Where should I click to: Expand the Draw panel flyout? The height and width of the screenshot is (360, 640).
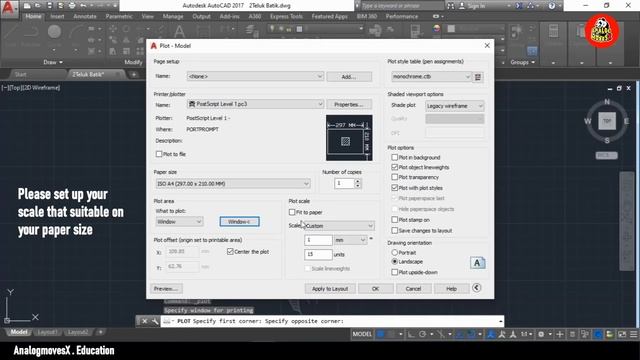53,62
